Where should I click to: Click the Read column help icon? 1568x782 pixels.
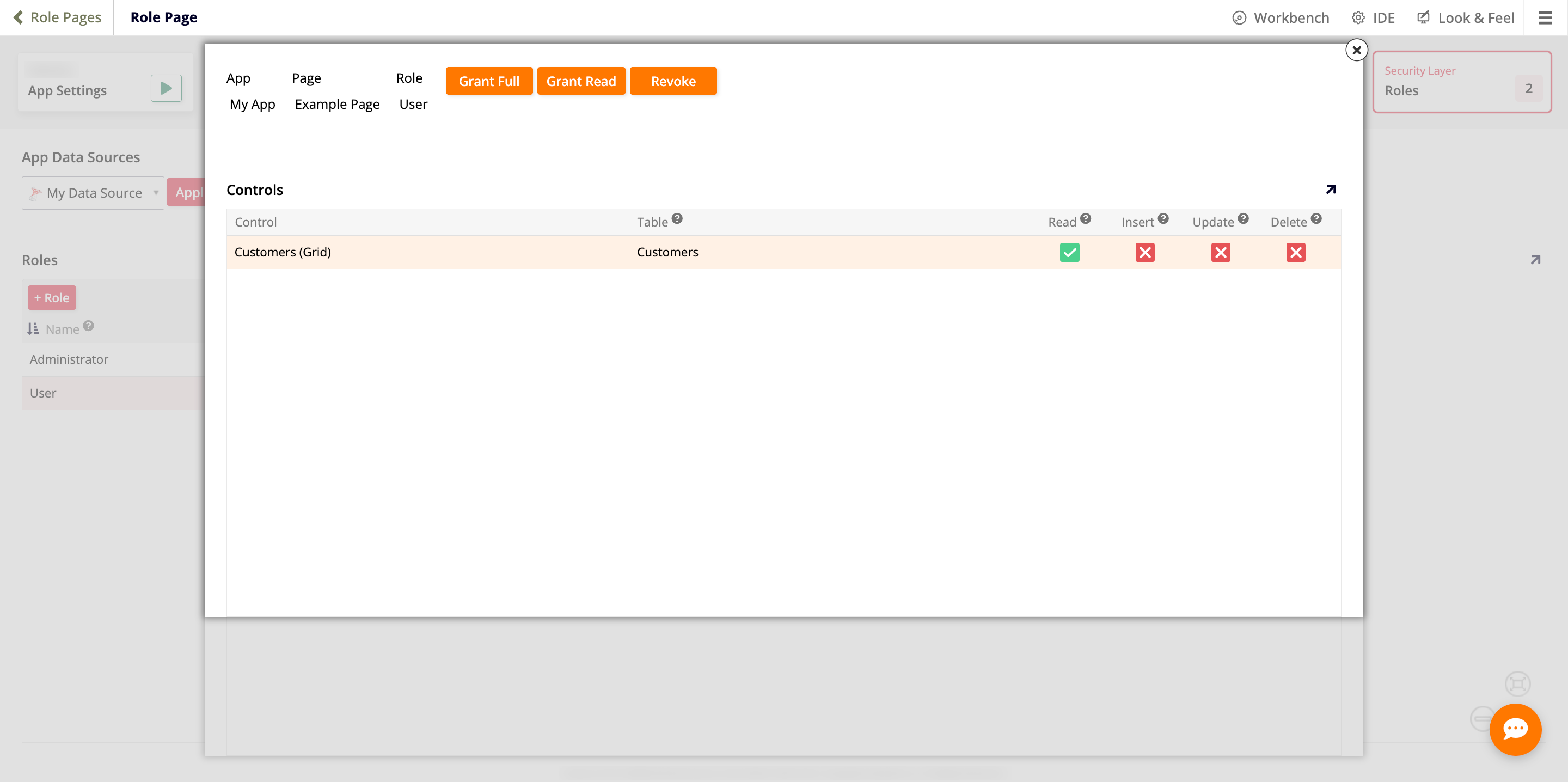pyautogui.click(x=1085, y=218)
